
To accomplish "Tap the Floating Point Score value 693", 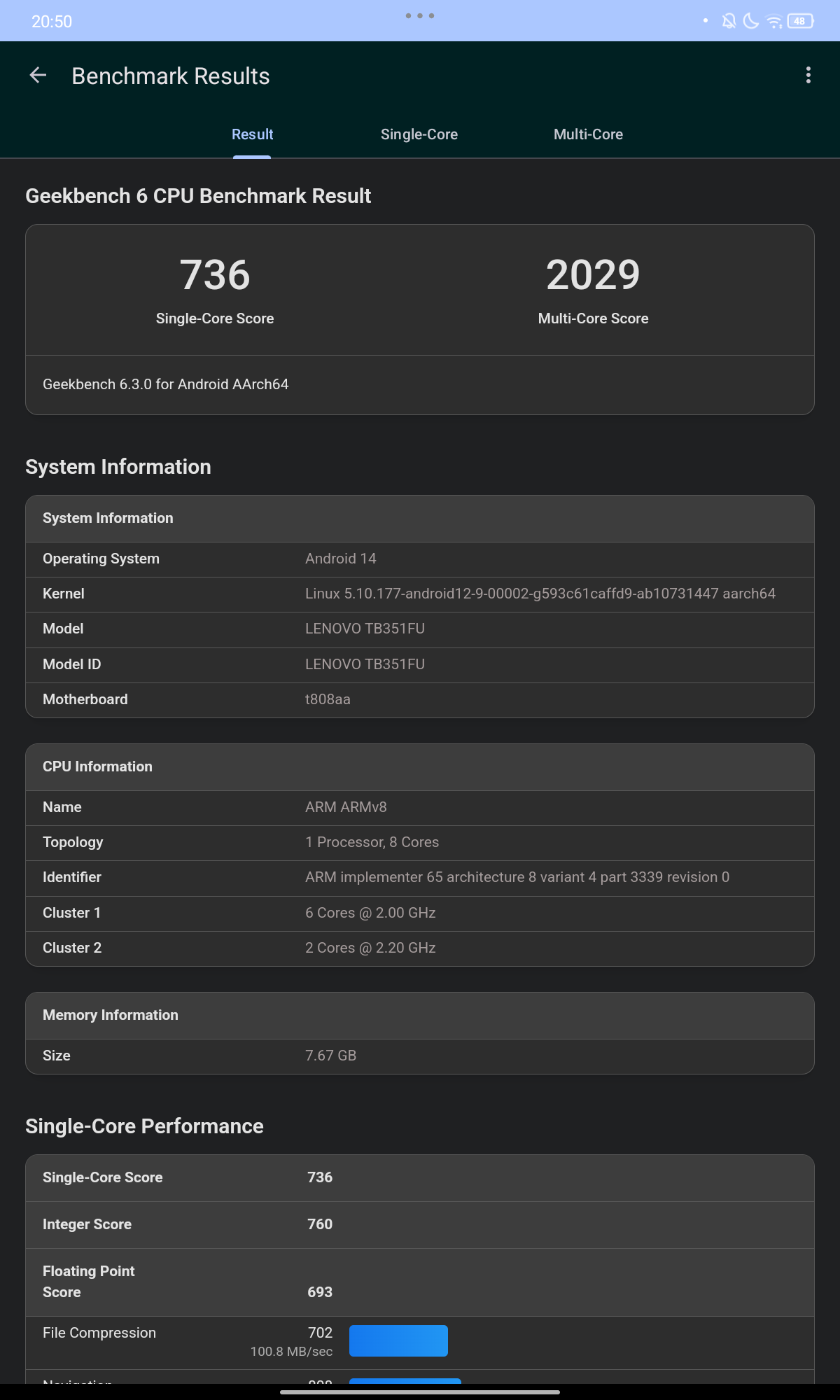I will 320,1292.
